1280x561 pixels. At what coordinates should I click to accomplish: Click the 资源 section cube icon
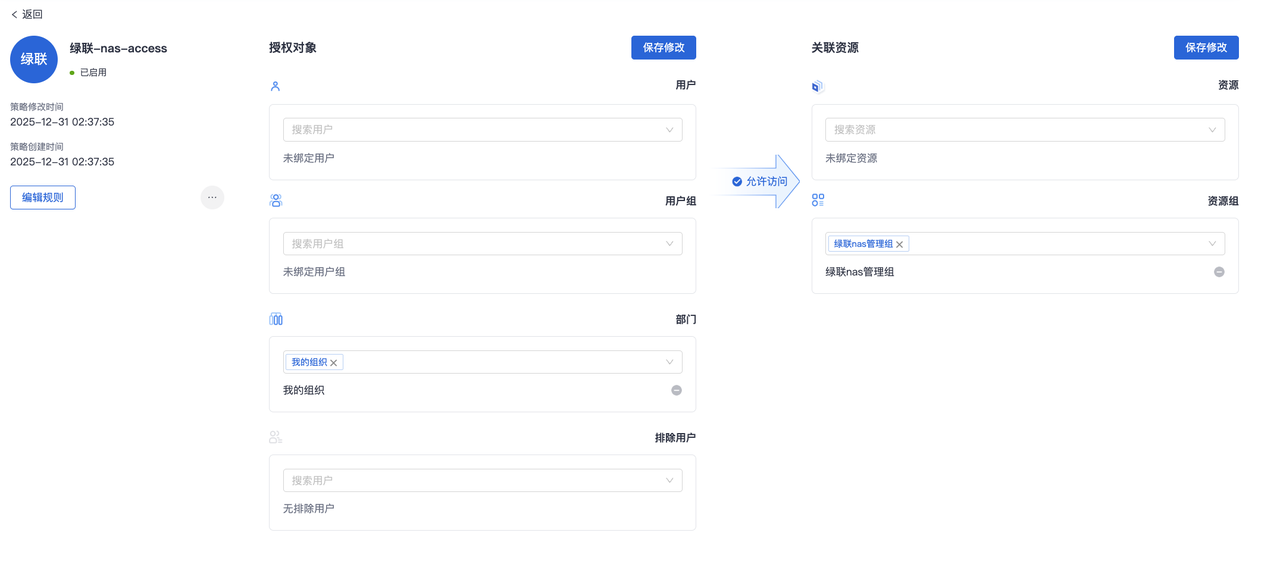pyautogui.click(x=817, y=87)
